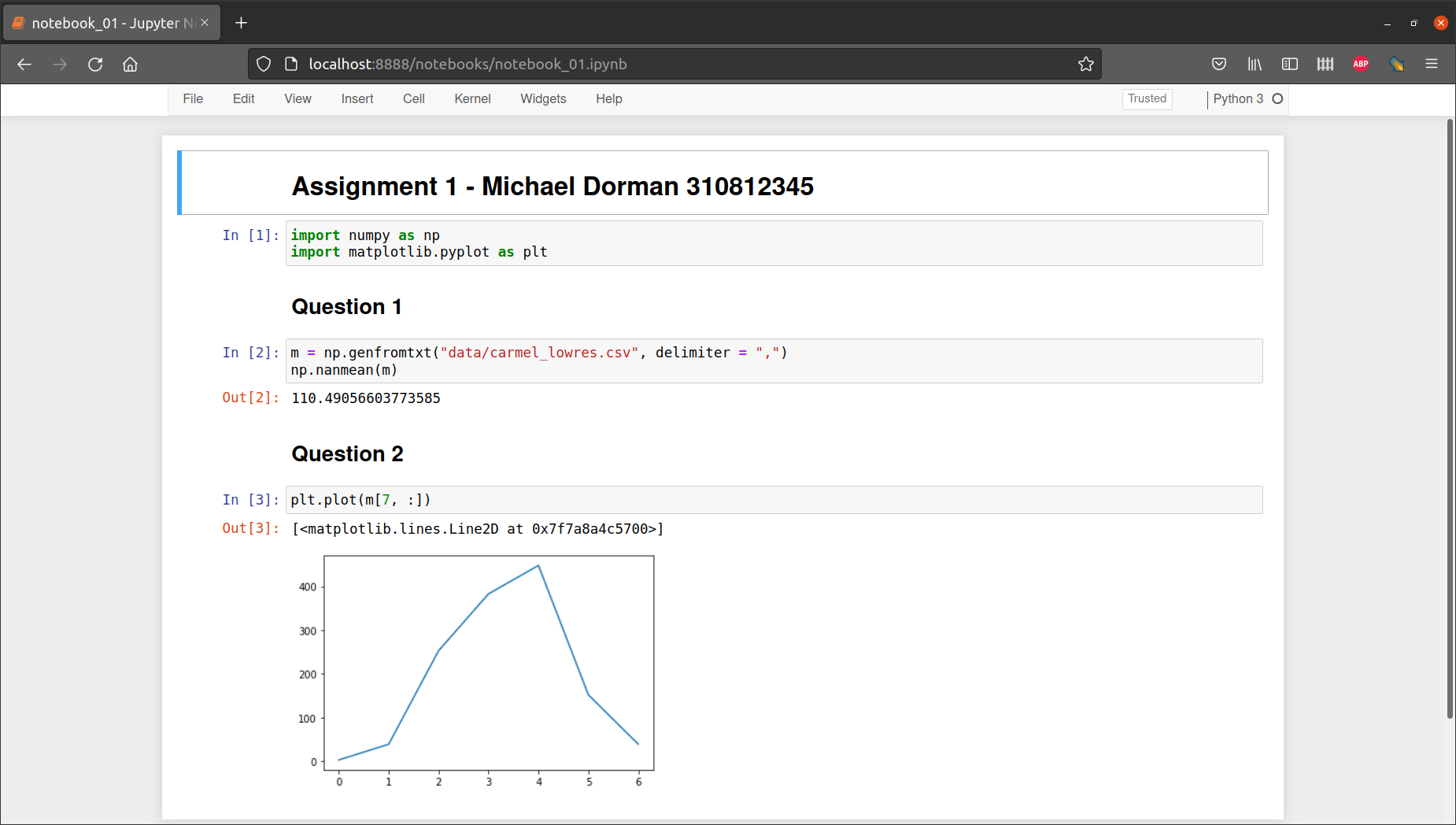Click the kernel status circle indicator
This screenshot has height=825, width=1456.
1277,99
